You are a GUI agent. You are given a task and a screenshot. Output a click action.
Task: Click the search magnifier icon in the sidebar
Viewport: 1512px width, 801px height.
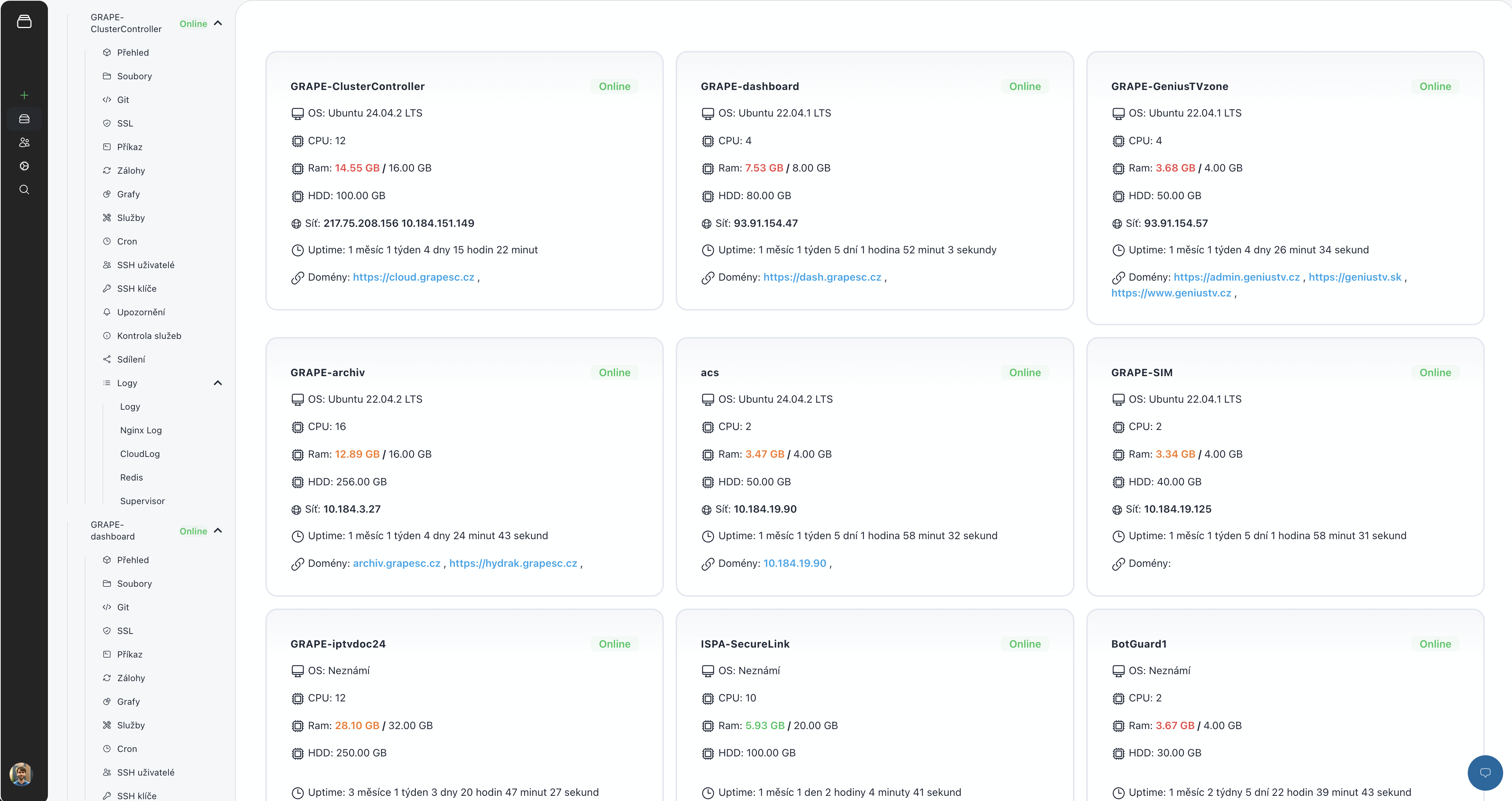tap(24, 190)
